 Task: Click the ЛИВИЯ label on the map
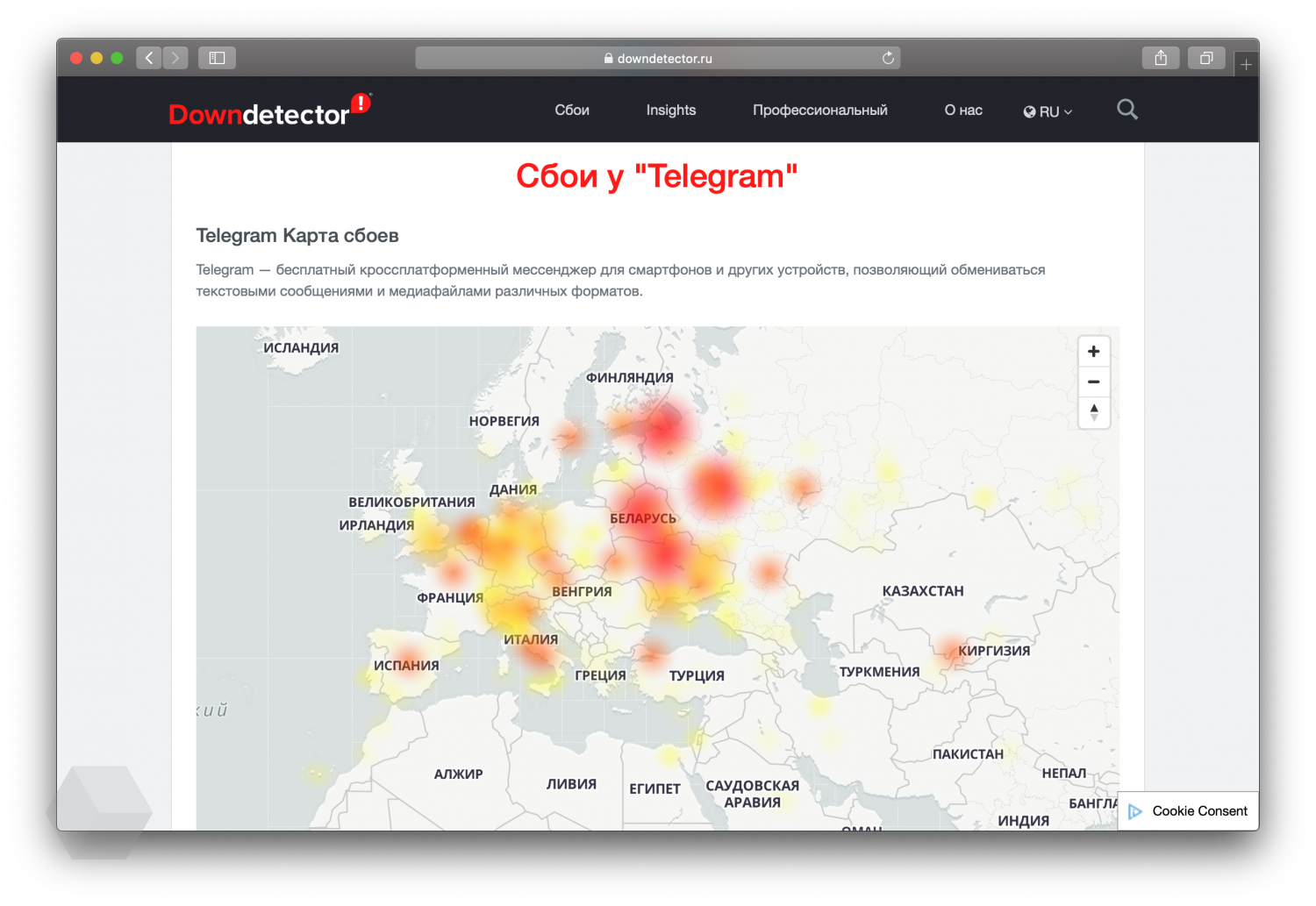click(x=571, y=784)
